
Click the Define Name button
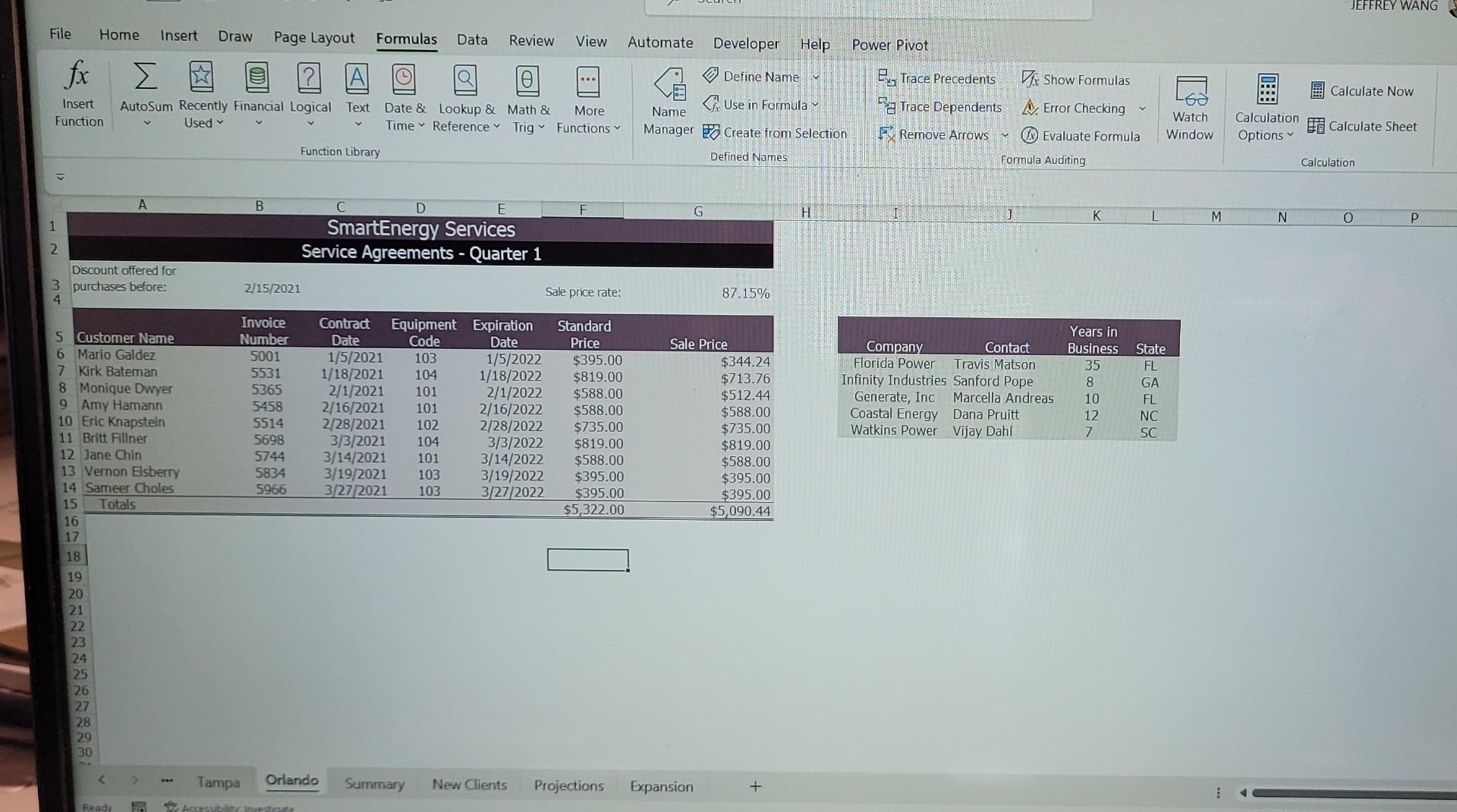(752, 76)
